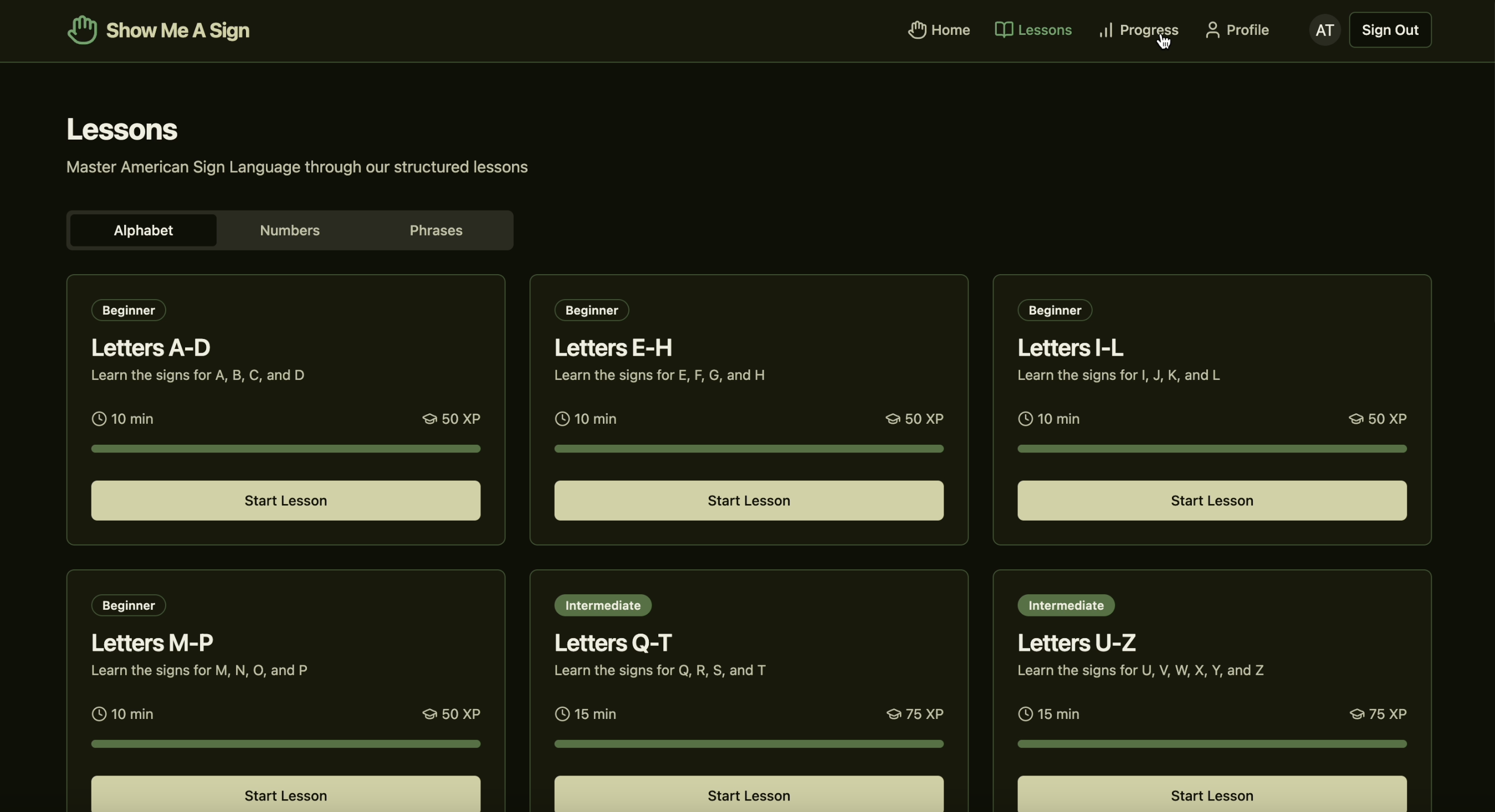Click the Profile person icon

tap(1212, 29)
